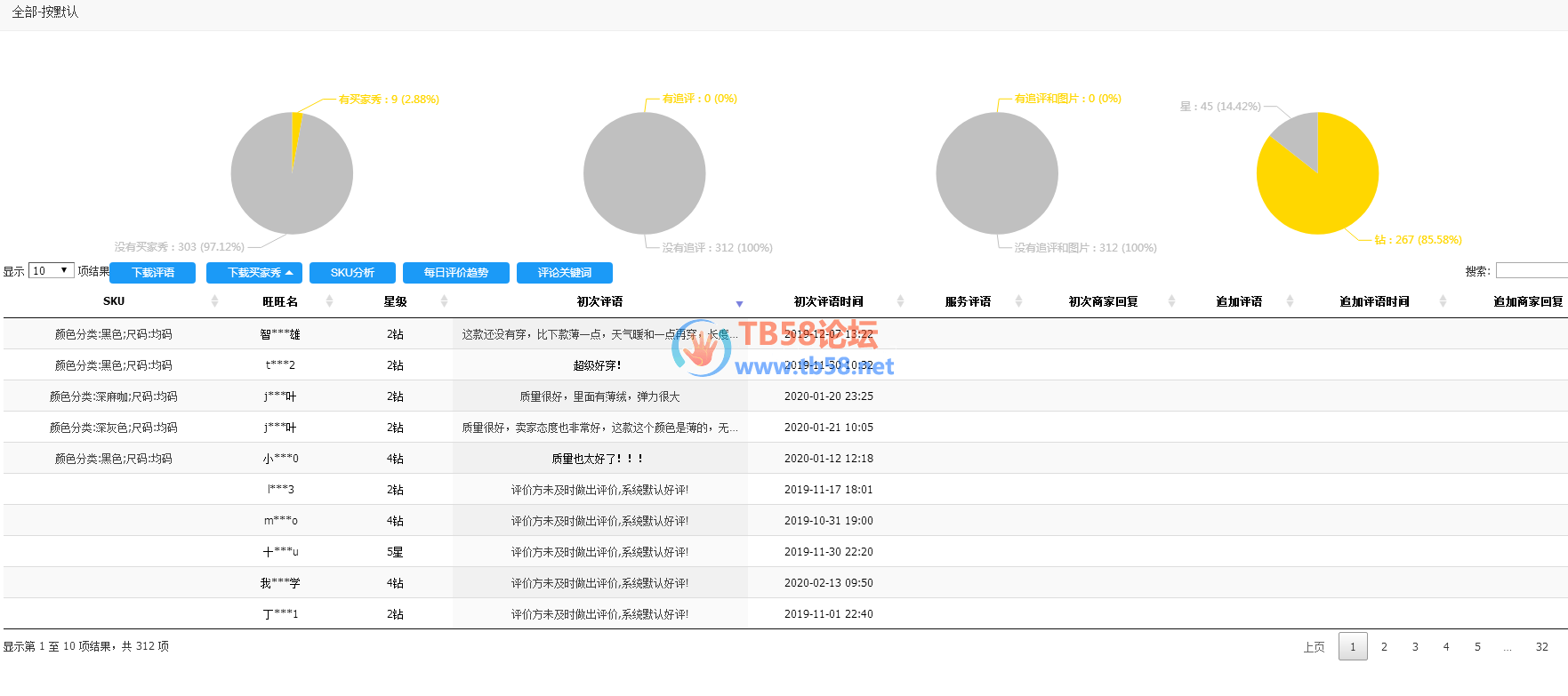Sort by 追加评语 column arrows

coord(1290,301)
